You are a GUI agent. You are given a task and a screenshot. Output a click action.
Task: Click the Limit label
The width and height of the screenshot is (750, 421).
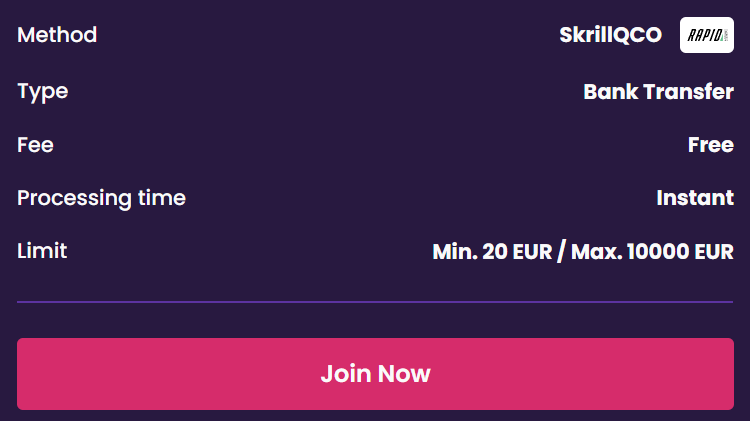42,251
